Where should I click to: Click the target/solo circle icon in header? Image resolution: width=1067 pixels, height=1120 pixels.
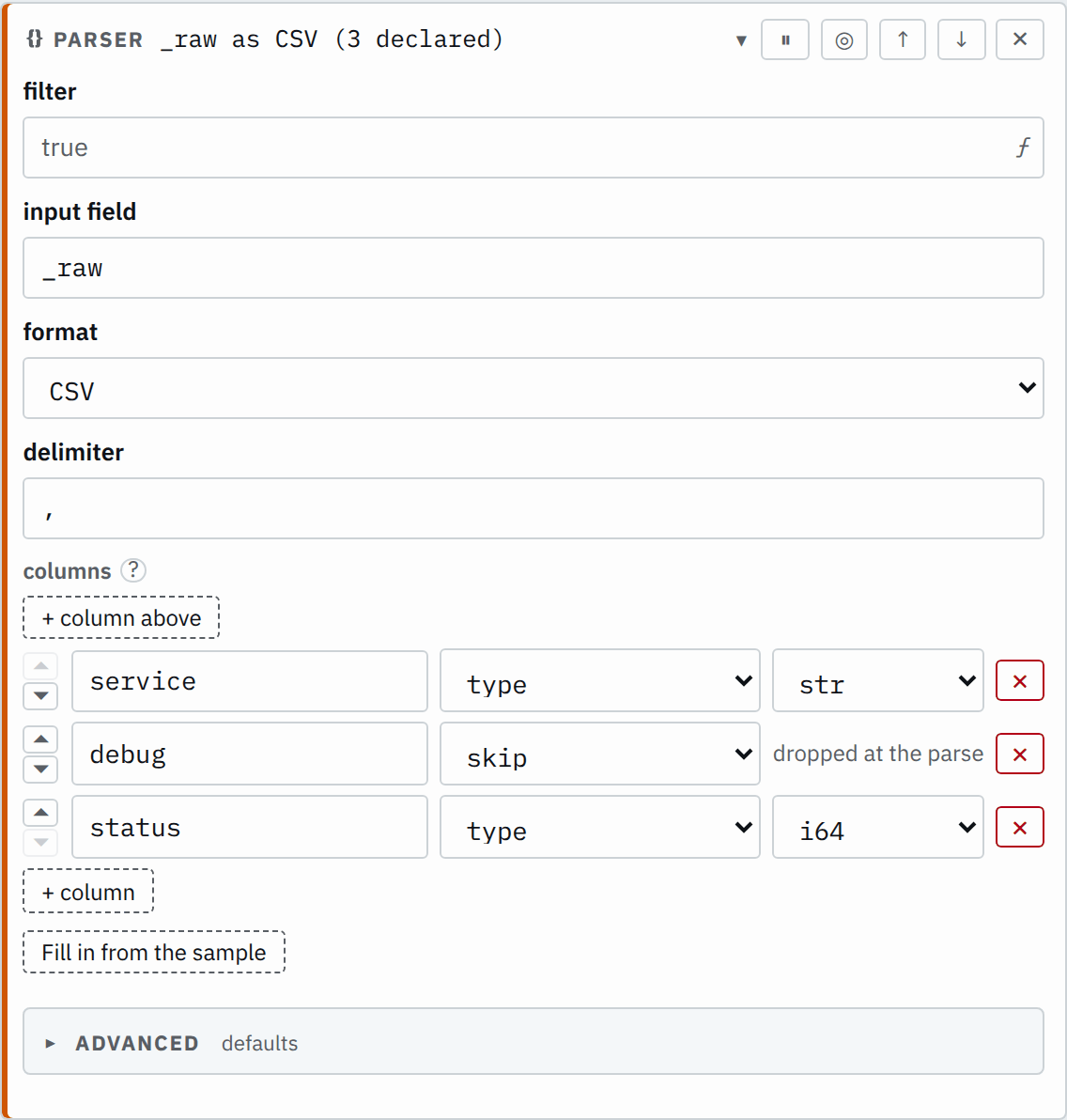pyautogui.click(x=844, y=40)
